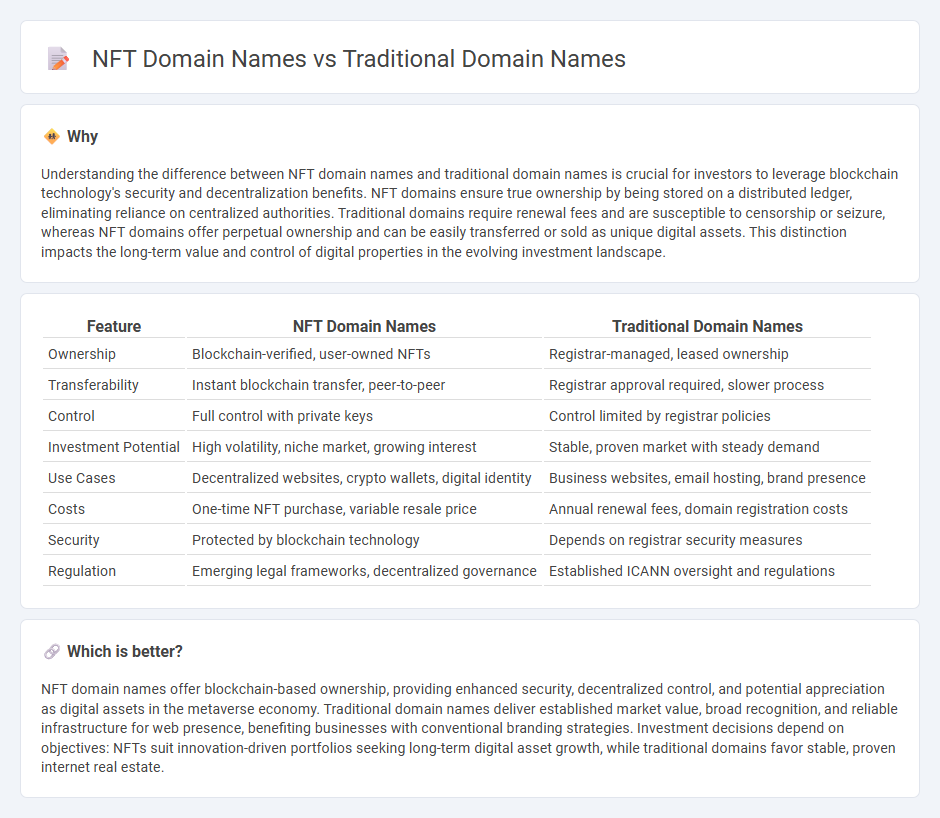Click the Traditional Domain Names column header
This screenshot has height=818, width=940.
coord(707,326)
